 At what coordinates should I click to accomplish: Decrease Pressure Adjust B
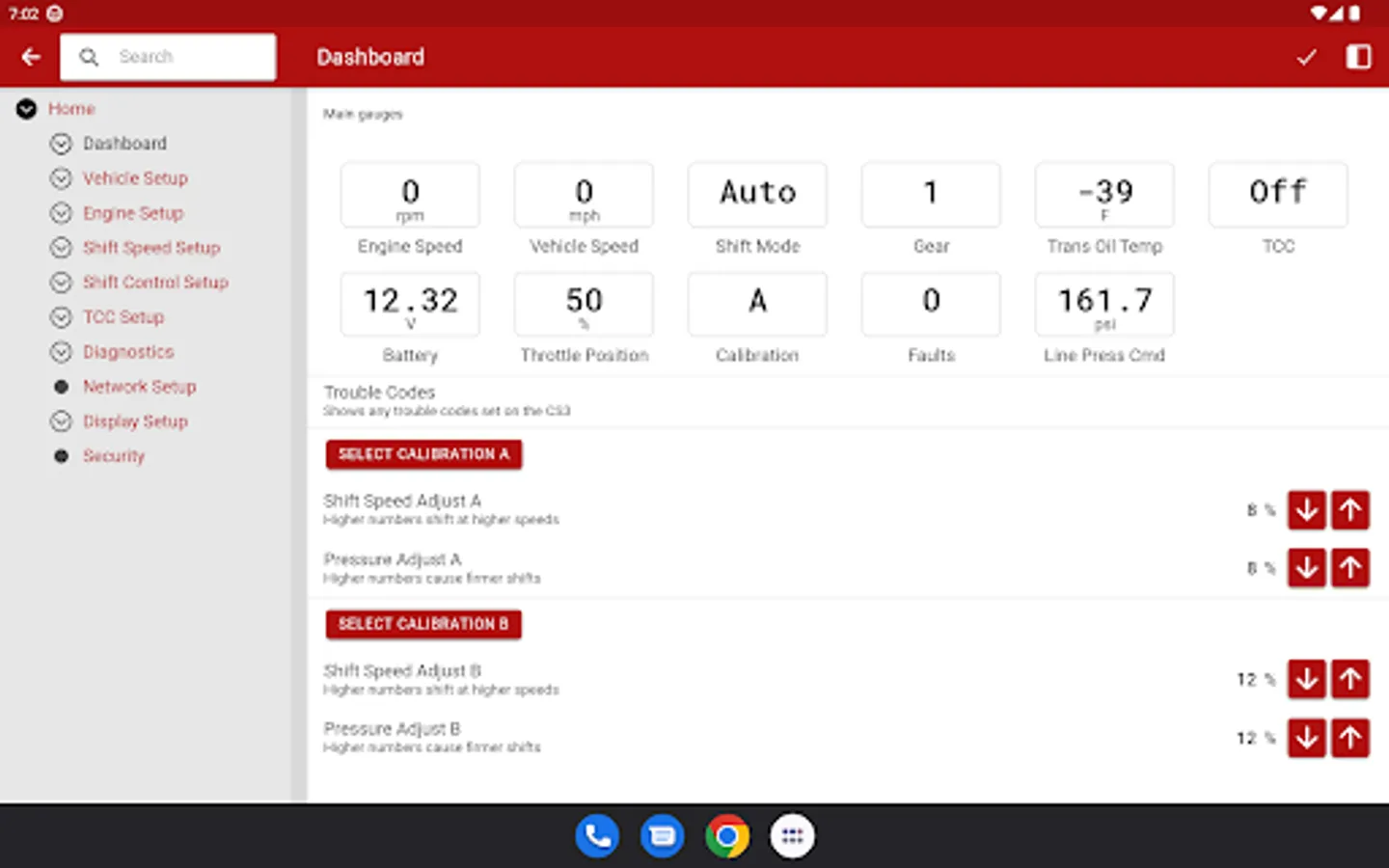click(1307, 738)
